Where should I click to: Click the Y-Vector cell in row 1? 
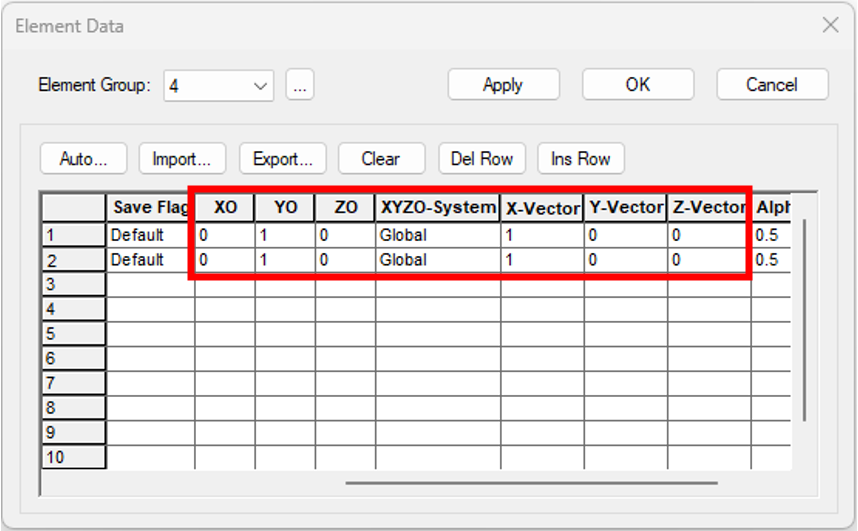(626, 235)
